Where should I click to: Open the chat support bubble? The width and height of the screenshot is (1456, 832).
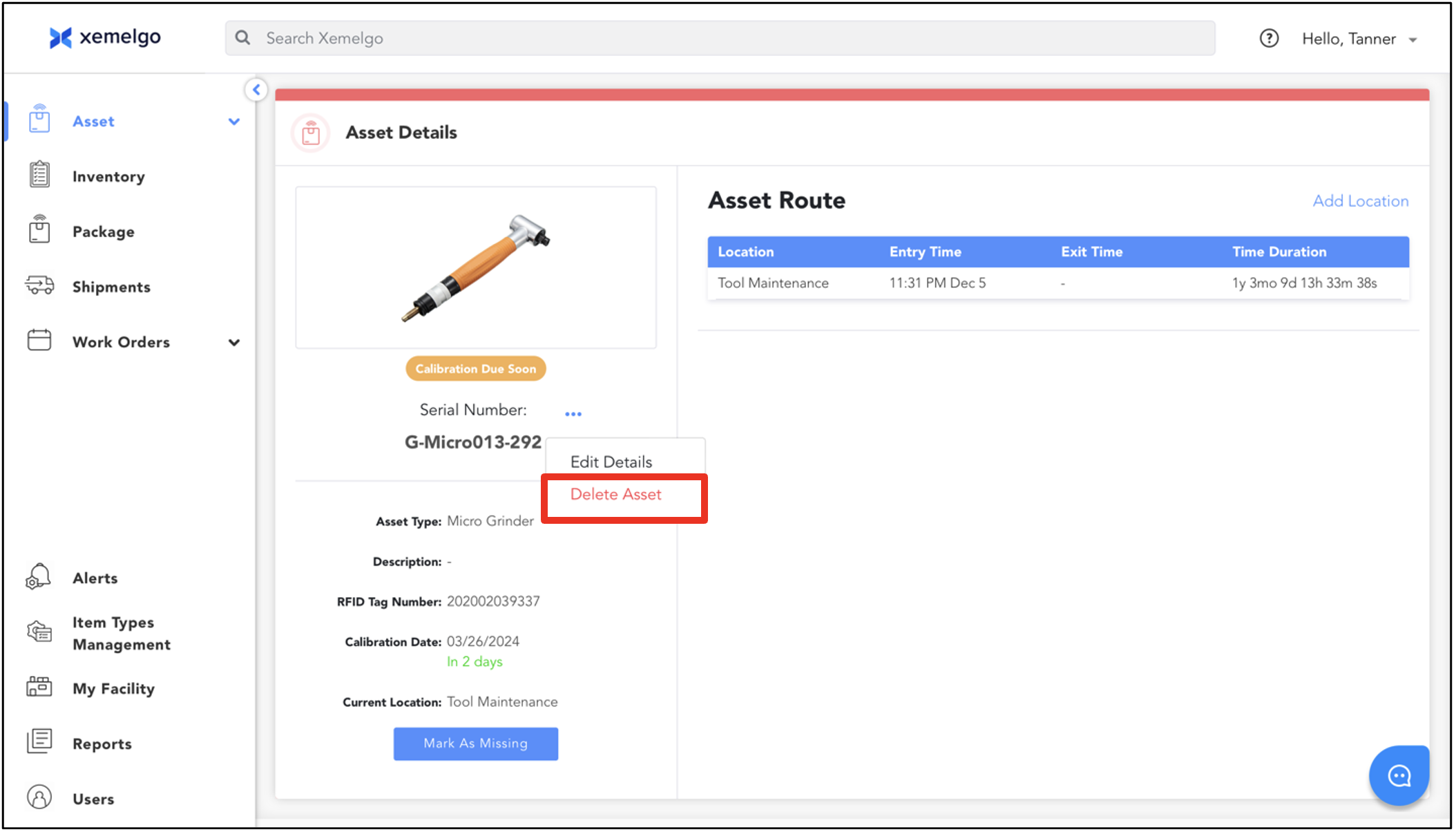pyautogui.click(x=1399, y=775)
